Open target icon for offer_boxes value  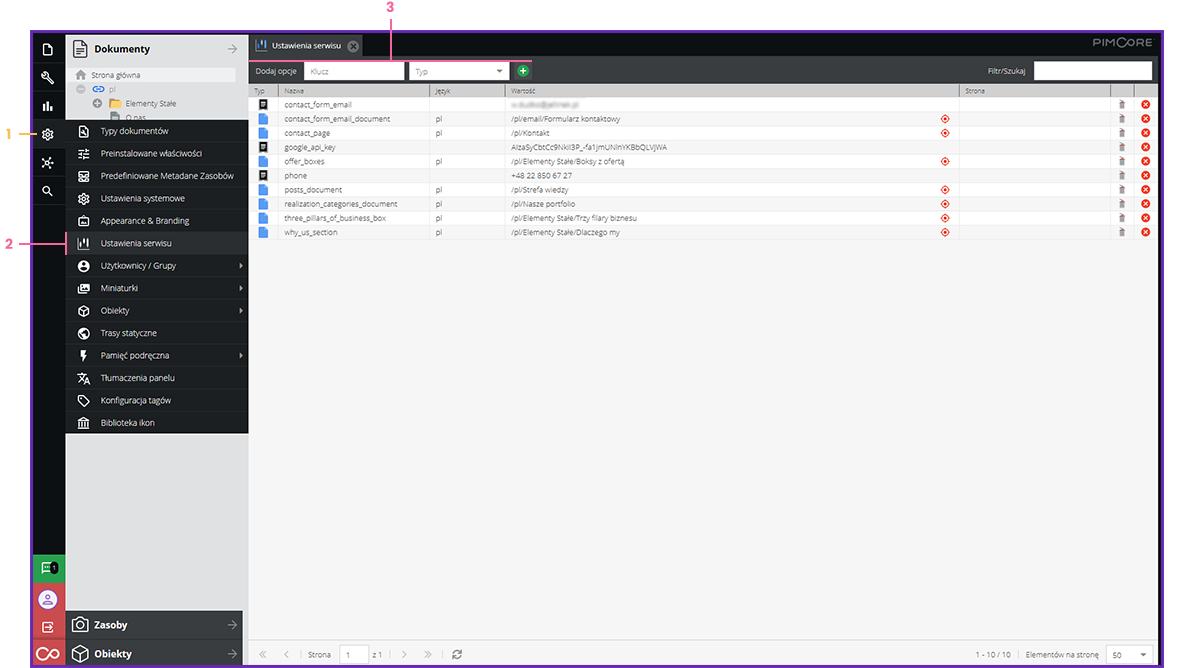click(945, 161)
